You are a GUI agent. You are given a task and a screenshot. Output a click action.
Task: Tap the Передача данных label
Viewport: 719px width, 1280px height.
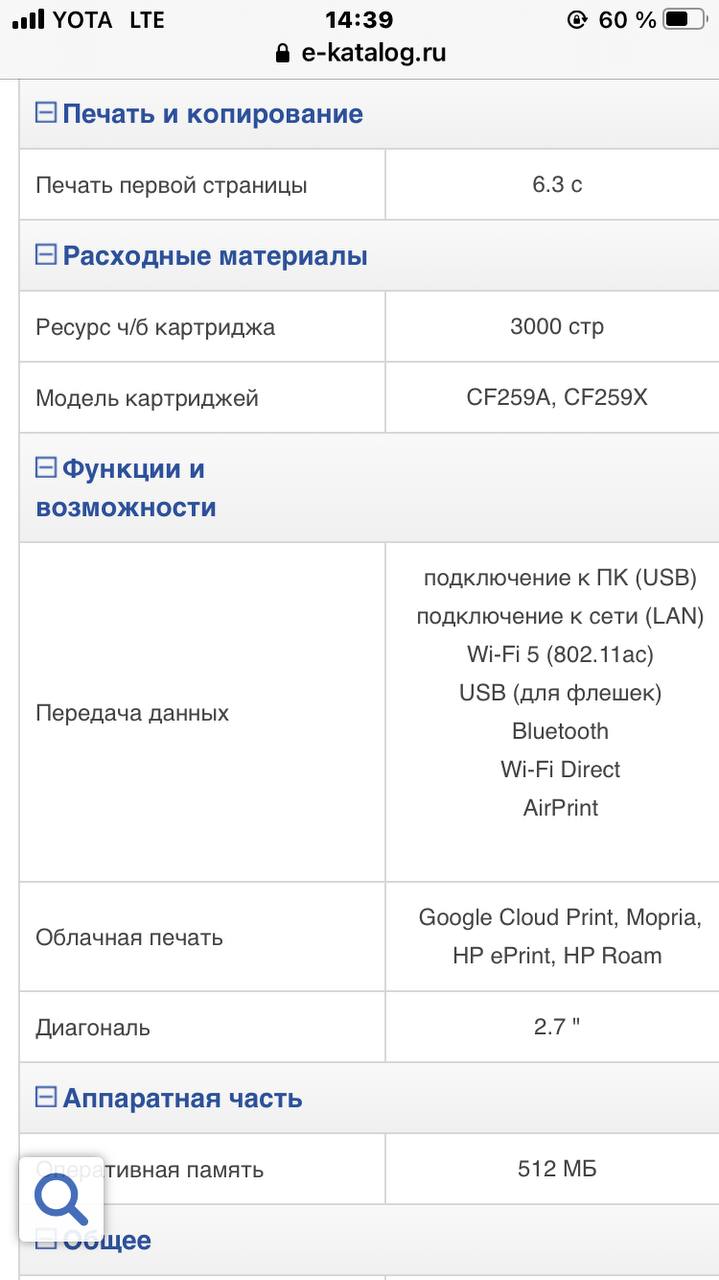[x=132, y=713]
